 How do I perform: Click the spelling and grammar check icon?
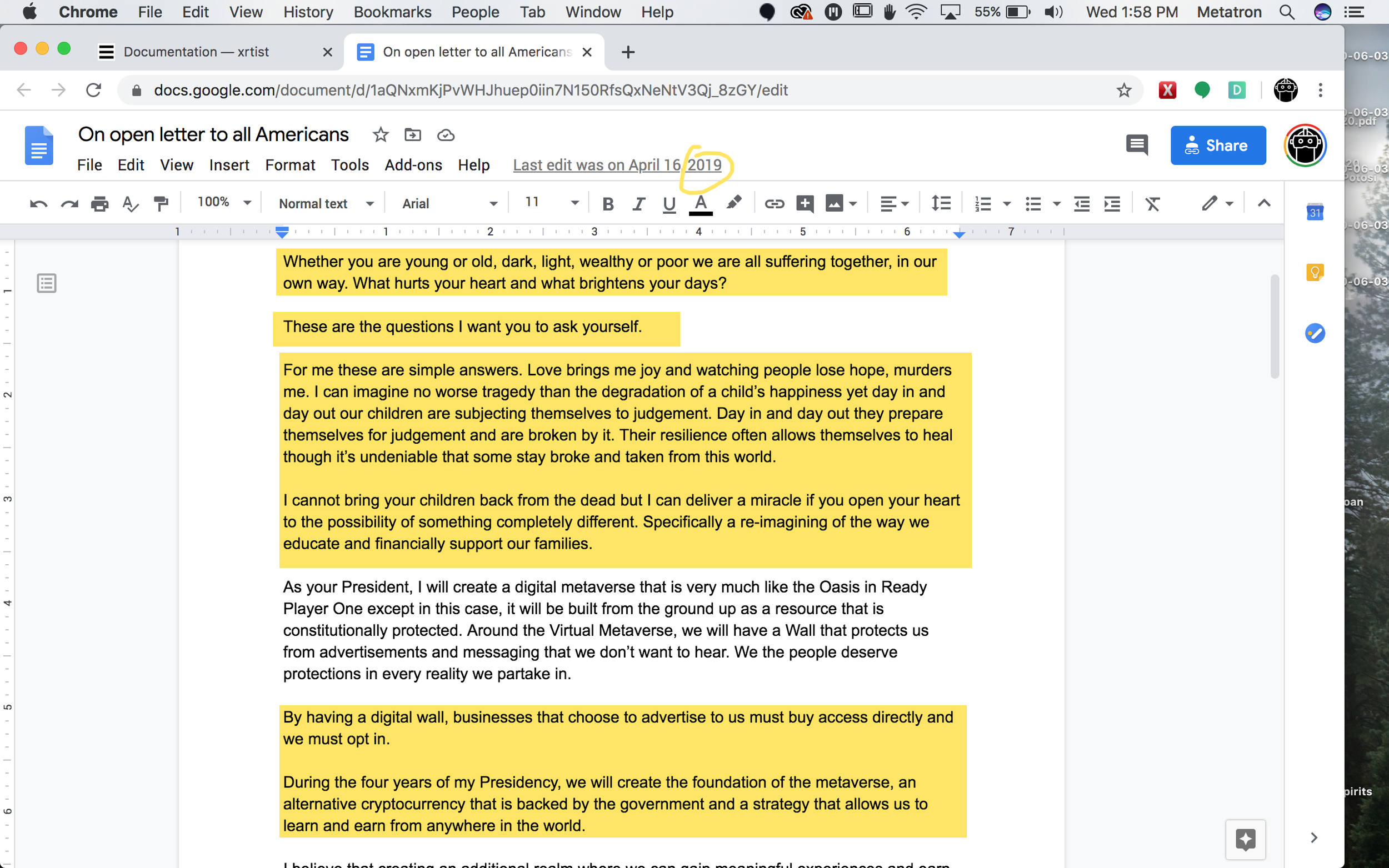point(131,204)
